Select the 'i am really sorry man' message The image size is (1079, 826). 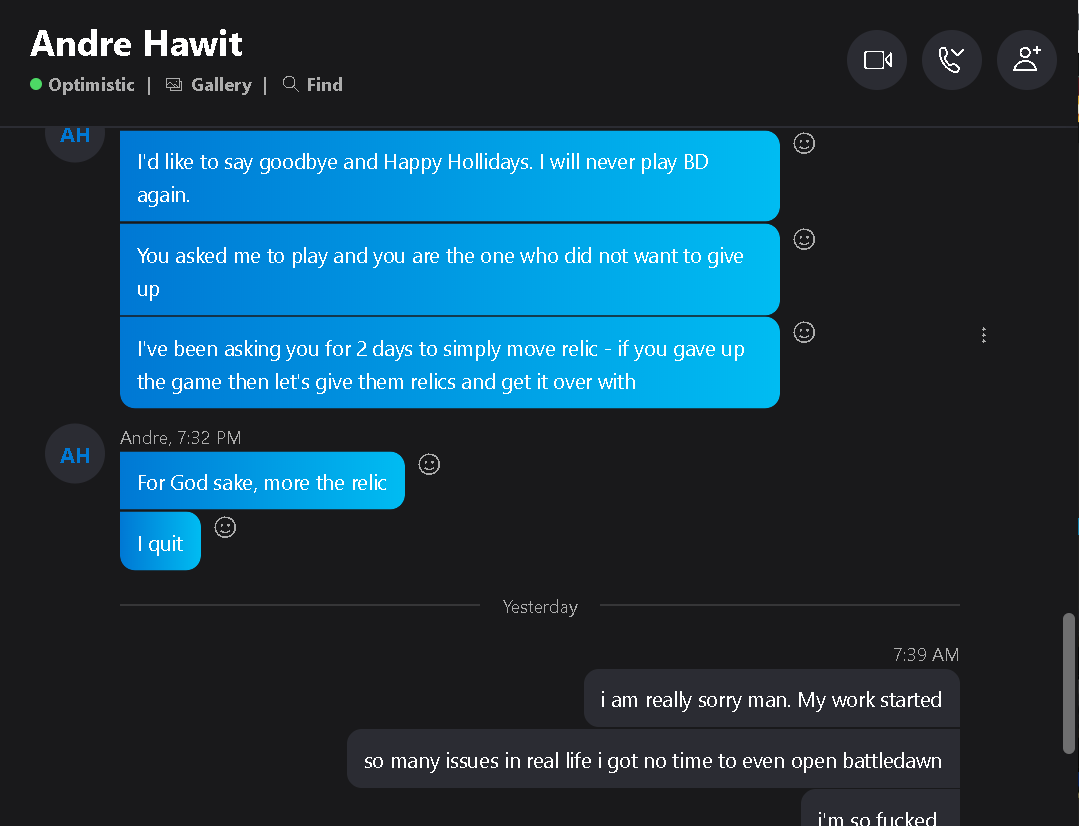coord(771,699)
